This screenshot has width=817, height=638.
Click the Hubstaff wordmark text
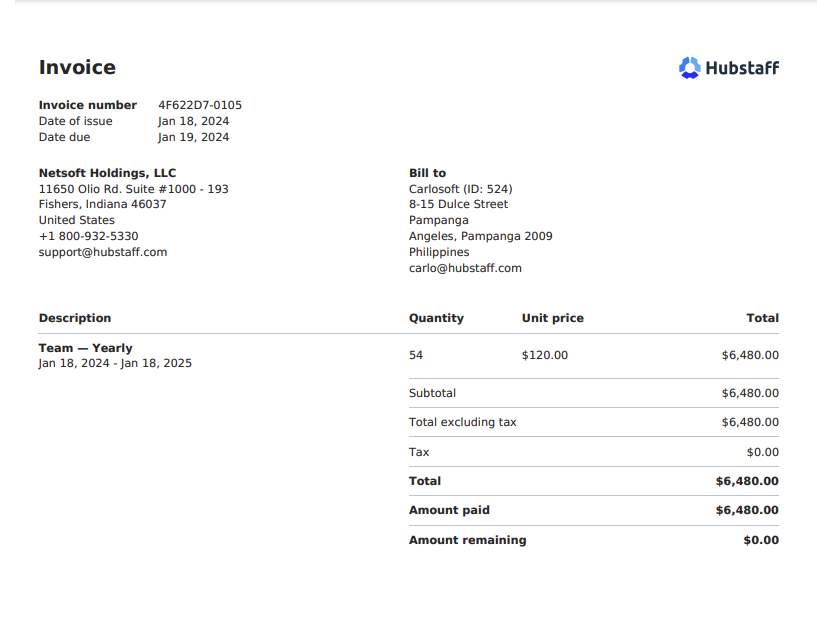[742, 68]
